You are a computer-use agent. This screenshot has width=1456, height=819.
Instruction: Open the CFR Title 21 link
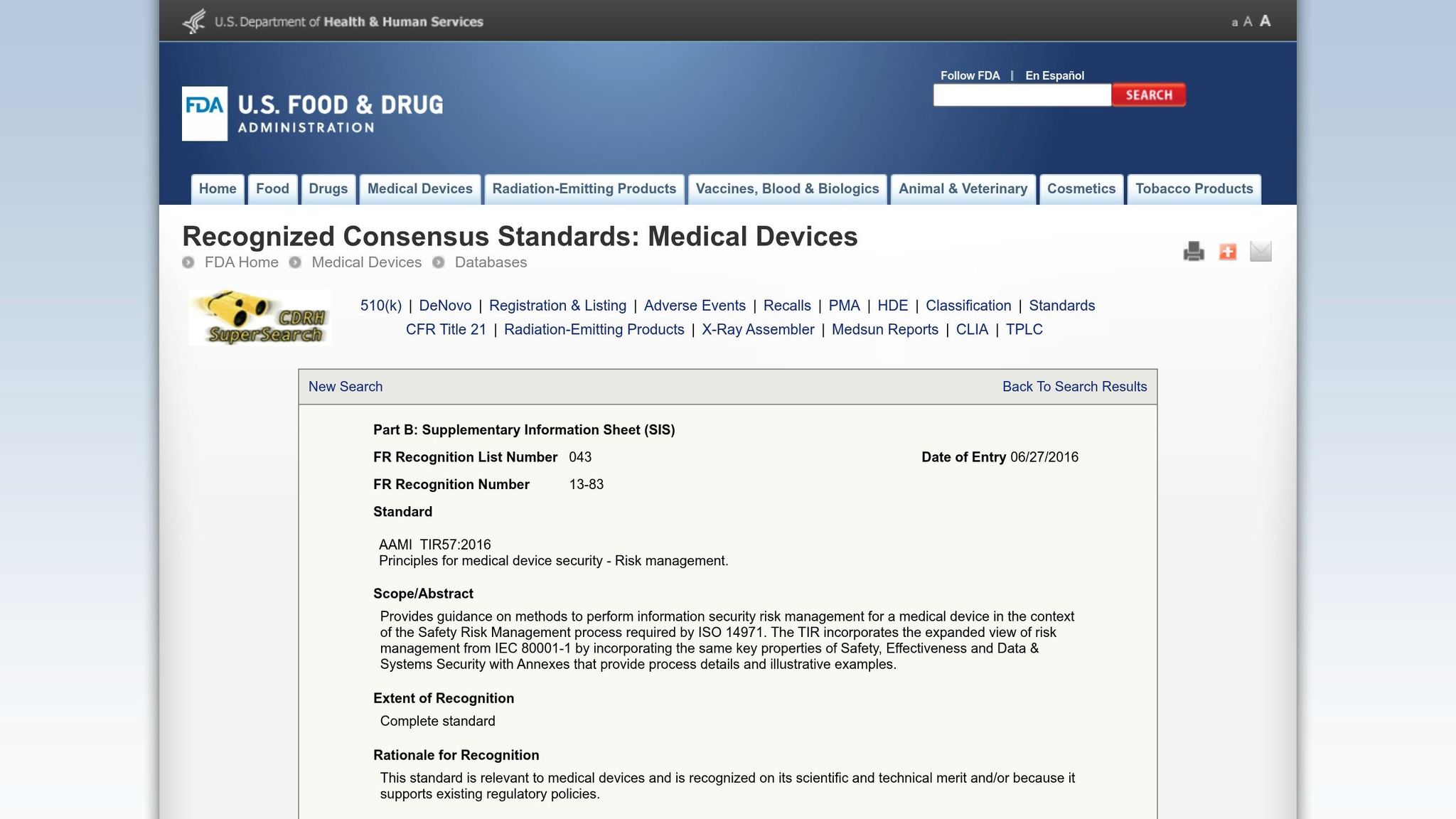click(446, 330)
